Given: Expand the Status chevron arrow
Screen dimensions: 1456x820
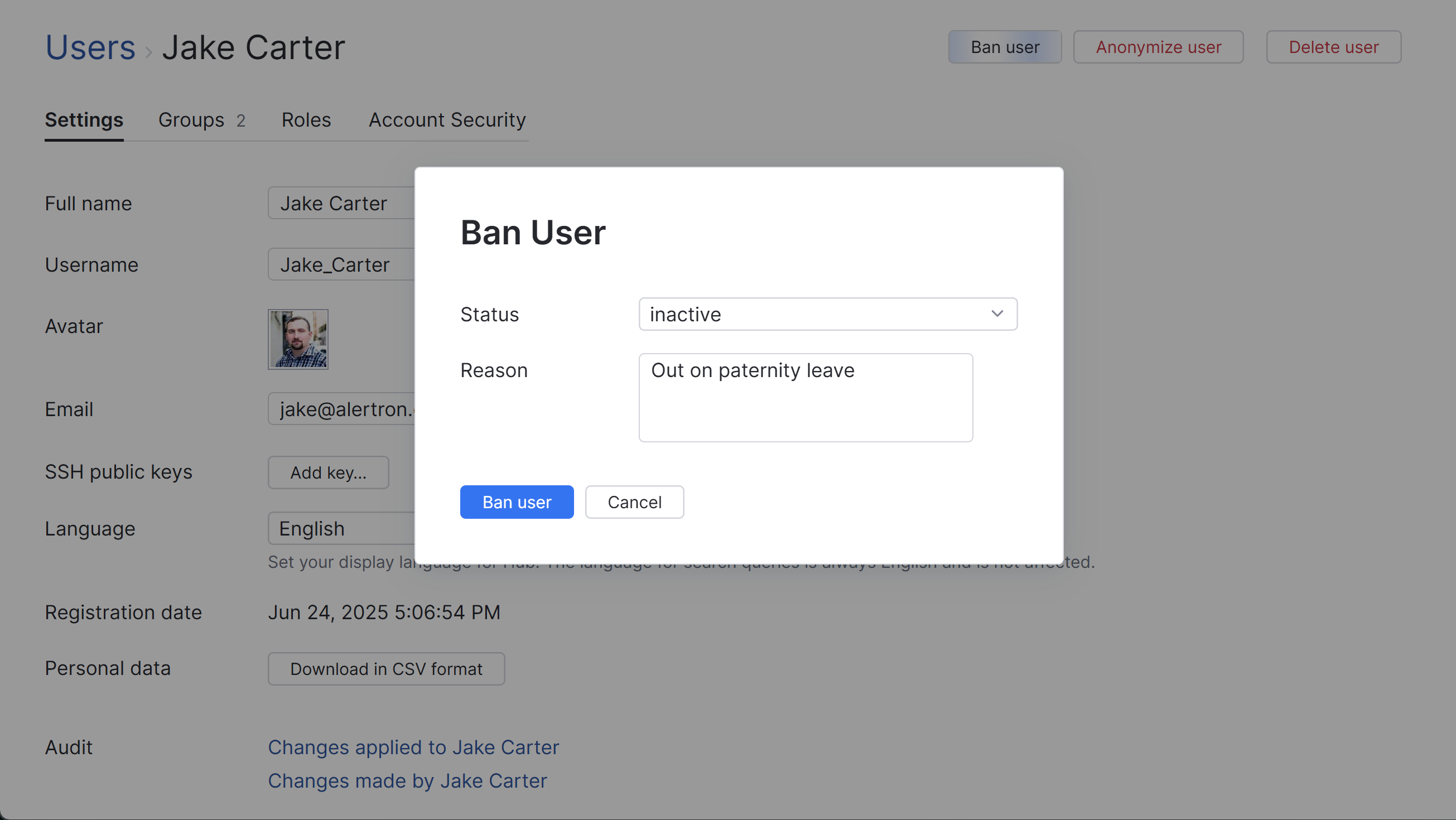Looking at the screenshot, I should coord(996,314).
